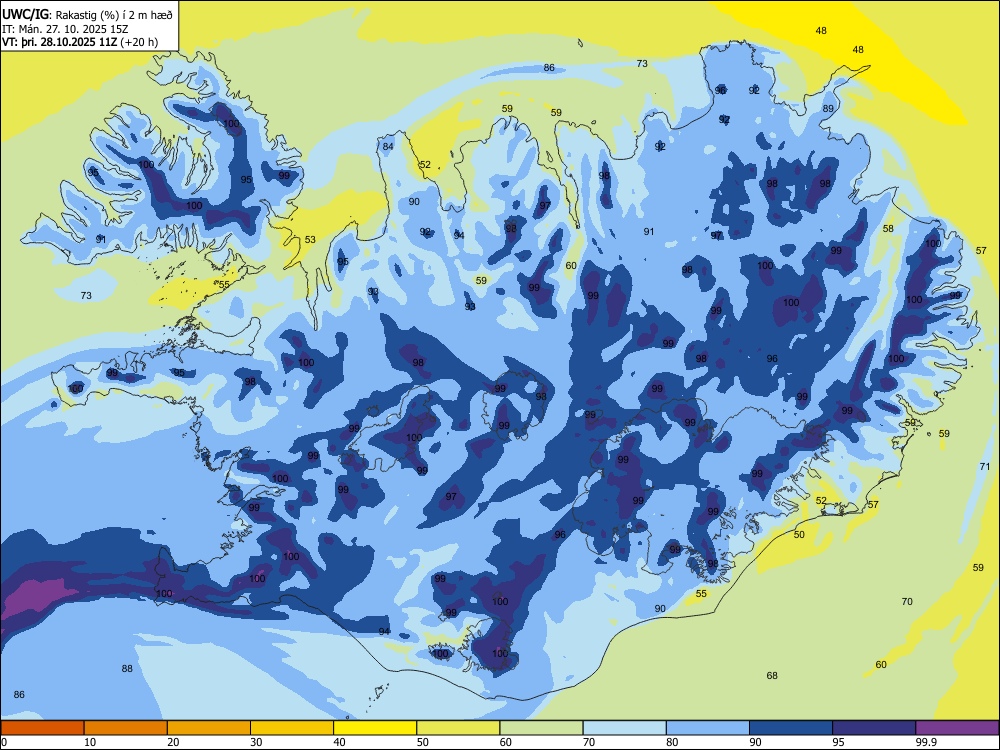Click the legend tick label 40
Viewport: 1000px width, 750px height.
340,742
